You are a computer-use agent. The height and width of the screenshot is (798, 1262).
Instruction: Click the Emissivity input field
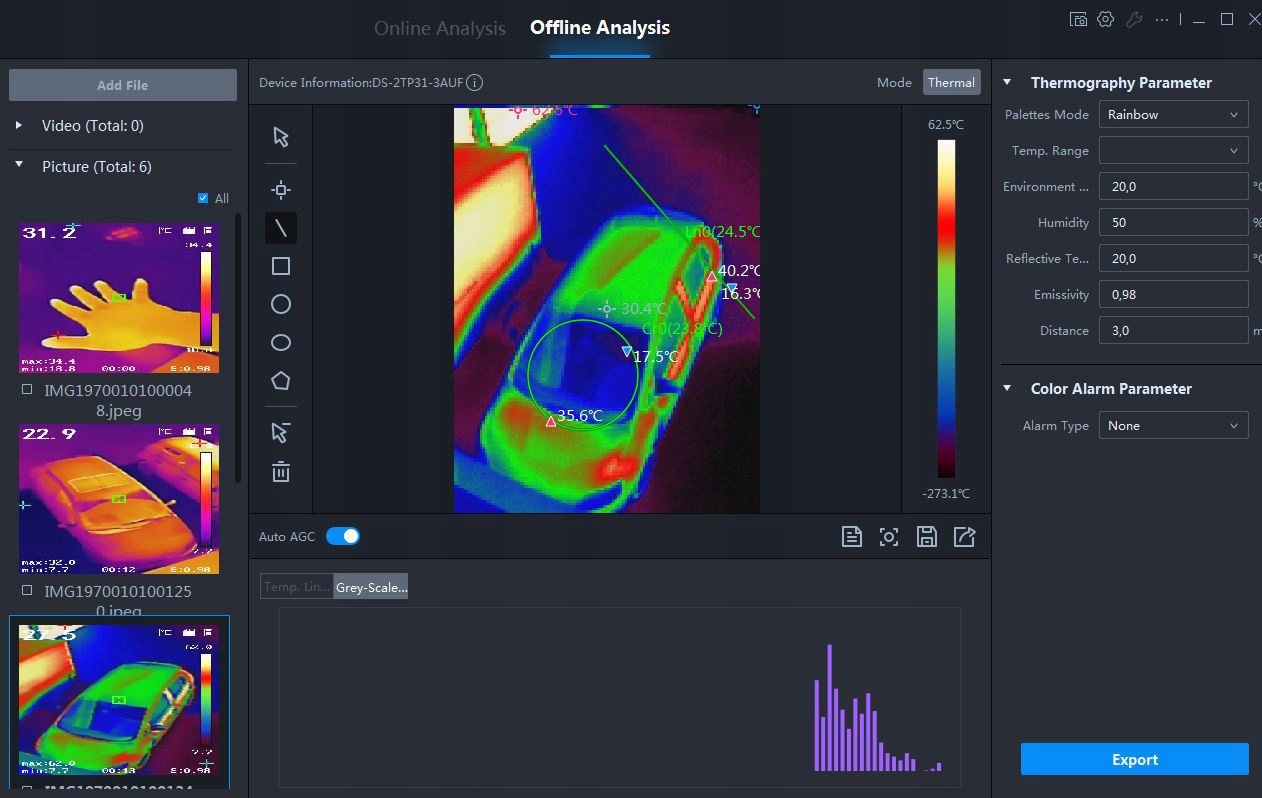pyautogui.click(x=1173, y=295)
